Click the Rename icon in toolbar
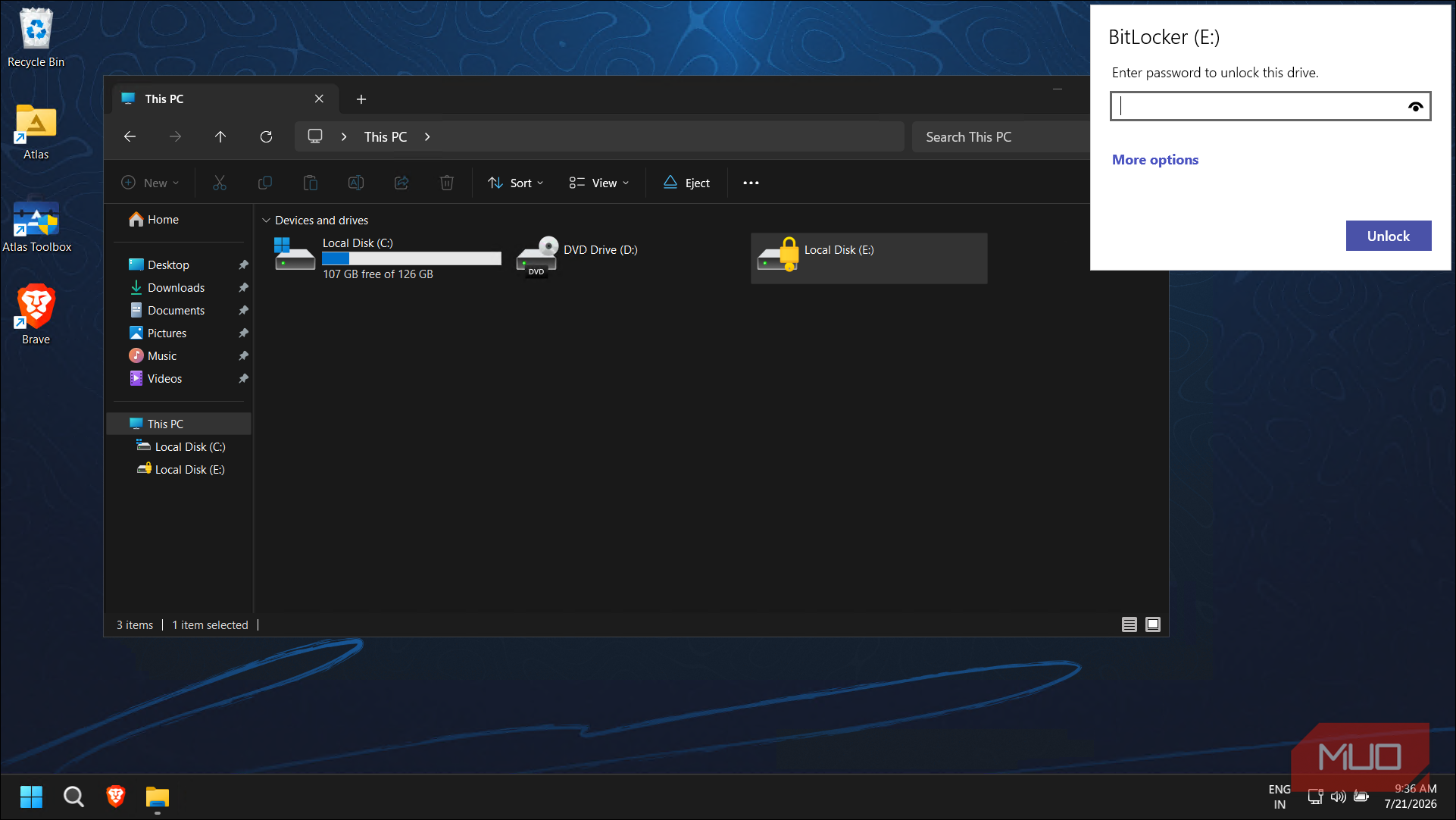 coord(356,183)
